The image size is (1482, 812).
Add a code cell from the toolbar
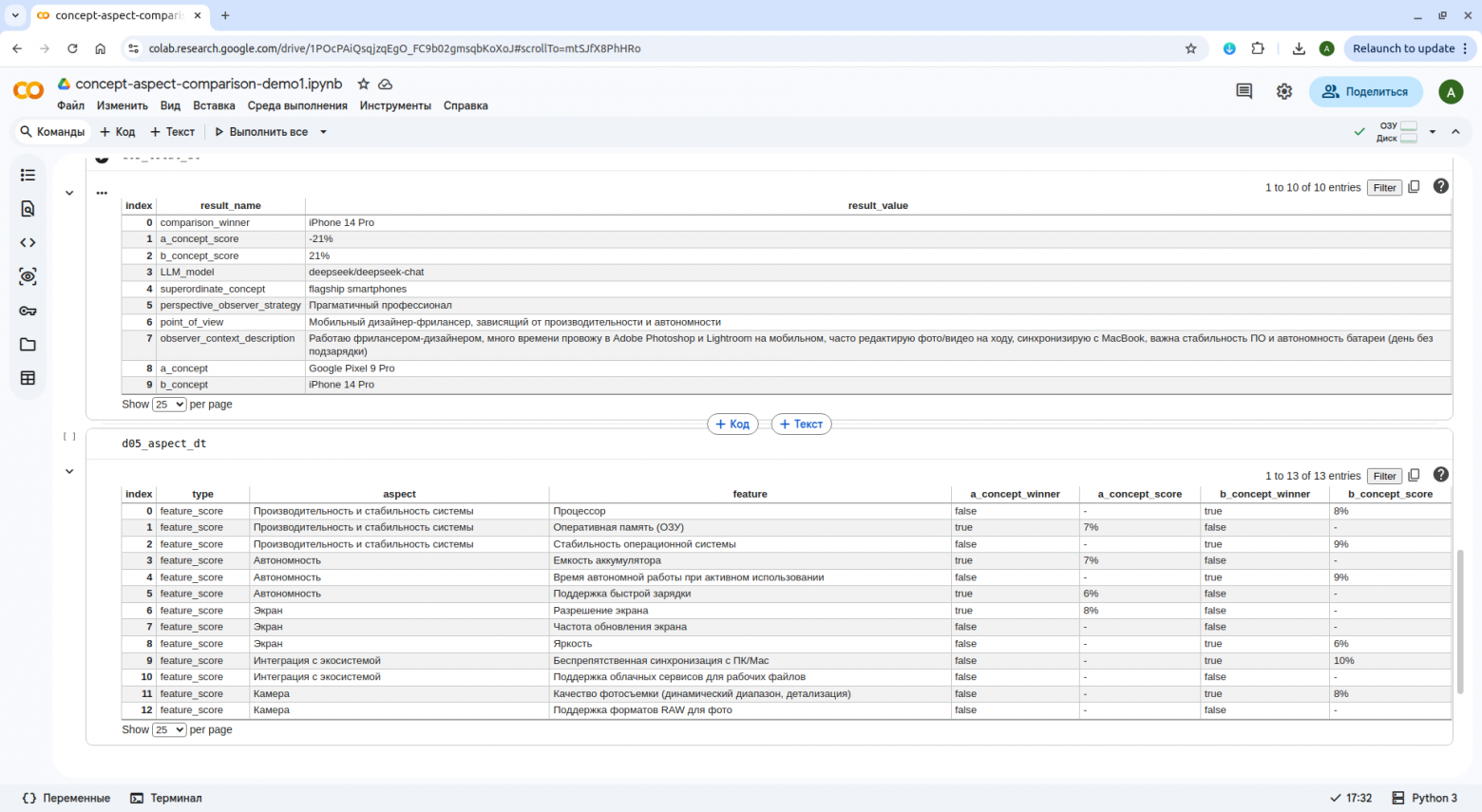[x=118, y=132]
